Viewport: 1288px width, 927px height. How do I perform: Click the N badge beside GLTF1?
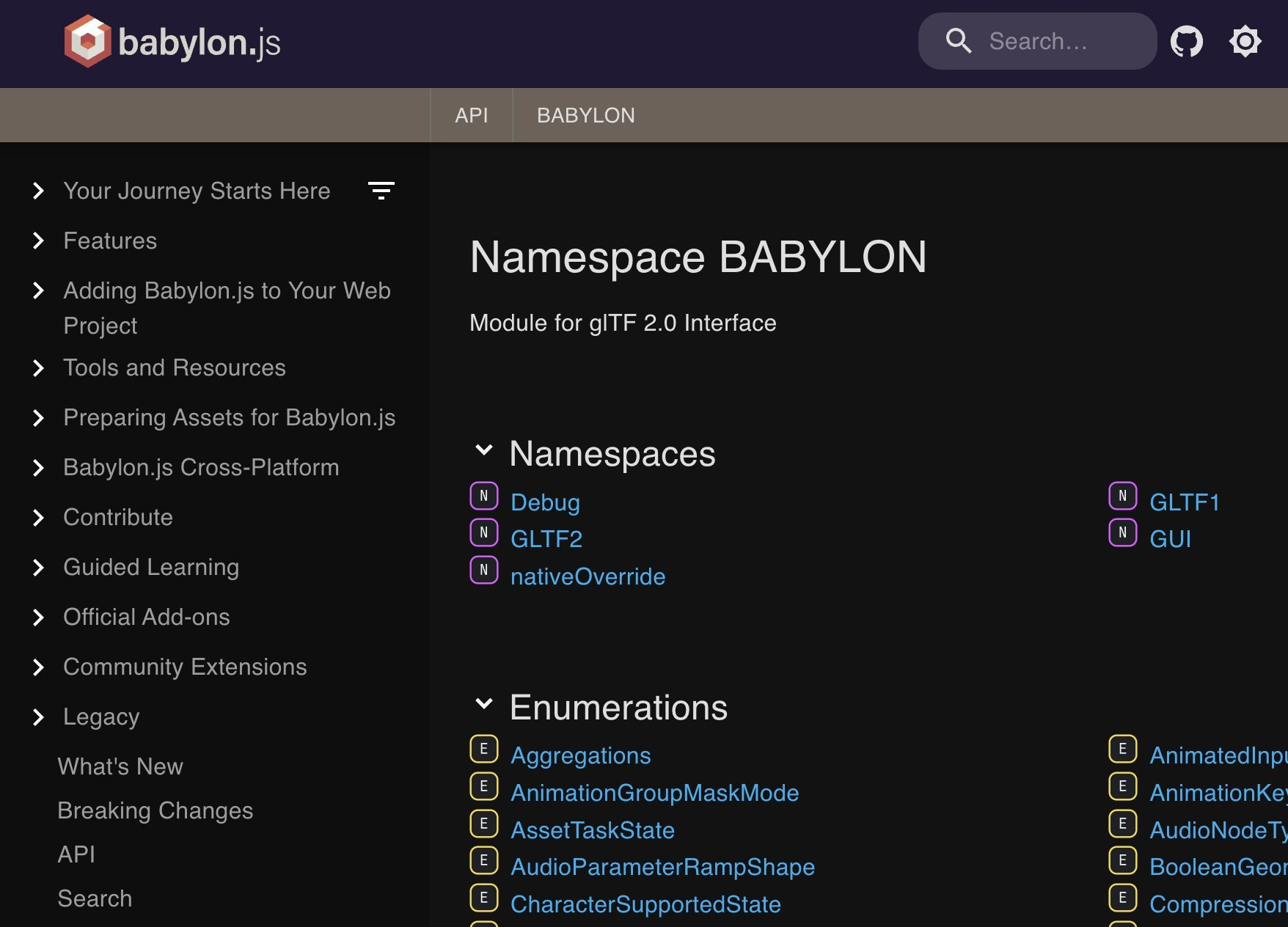pos(1122,496)
